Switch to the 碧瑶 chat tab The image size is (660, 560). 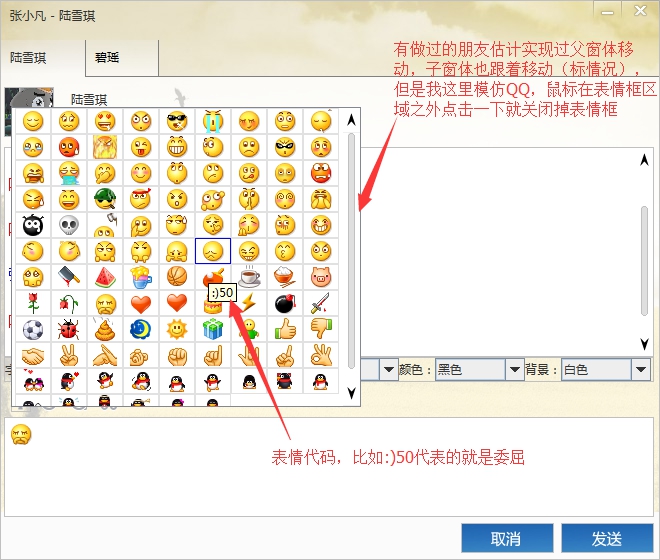pyautogui.click(x=122, y=58)
